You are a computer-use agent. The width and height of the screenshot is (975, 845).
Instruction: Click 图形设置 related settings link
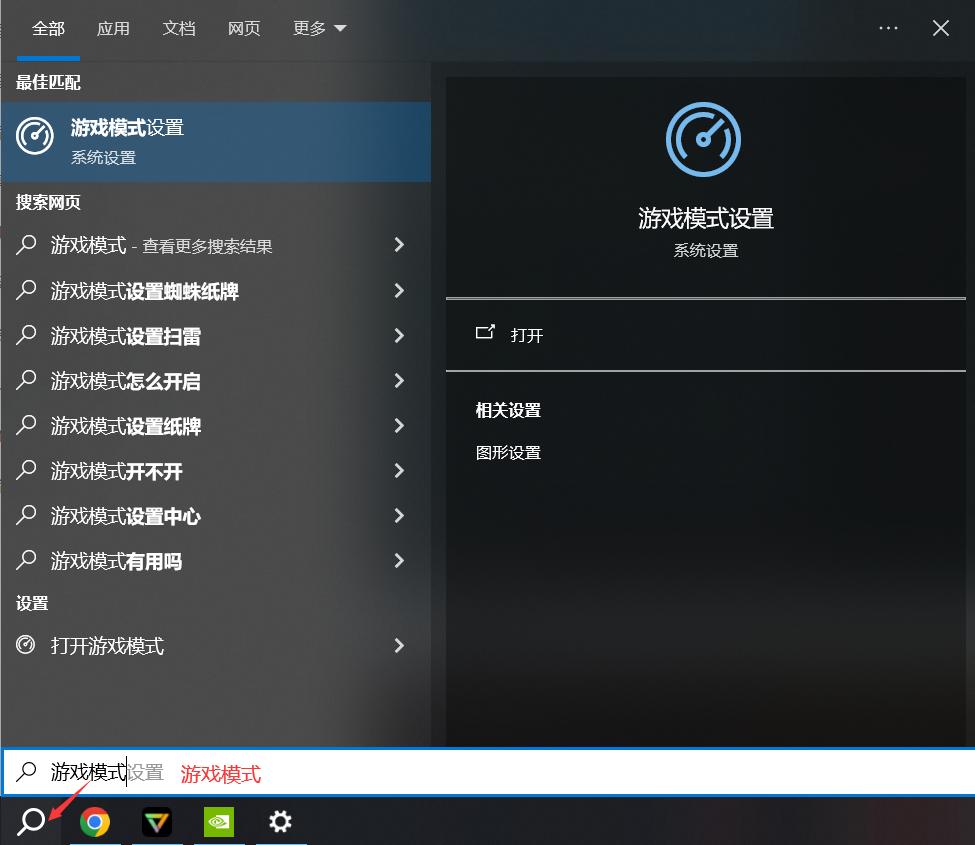508,453
